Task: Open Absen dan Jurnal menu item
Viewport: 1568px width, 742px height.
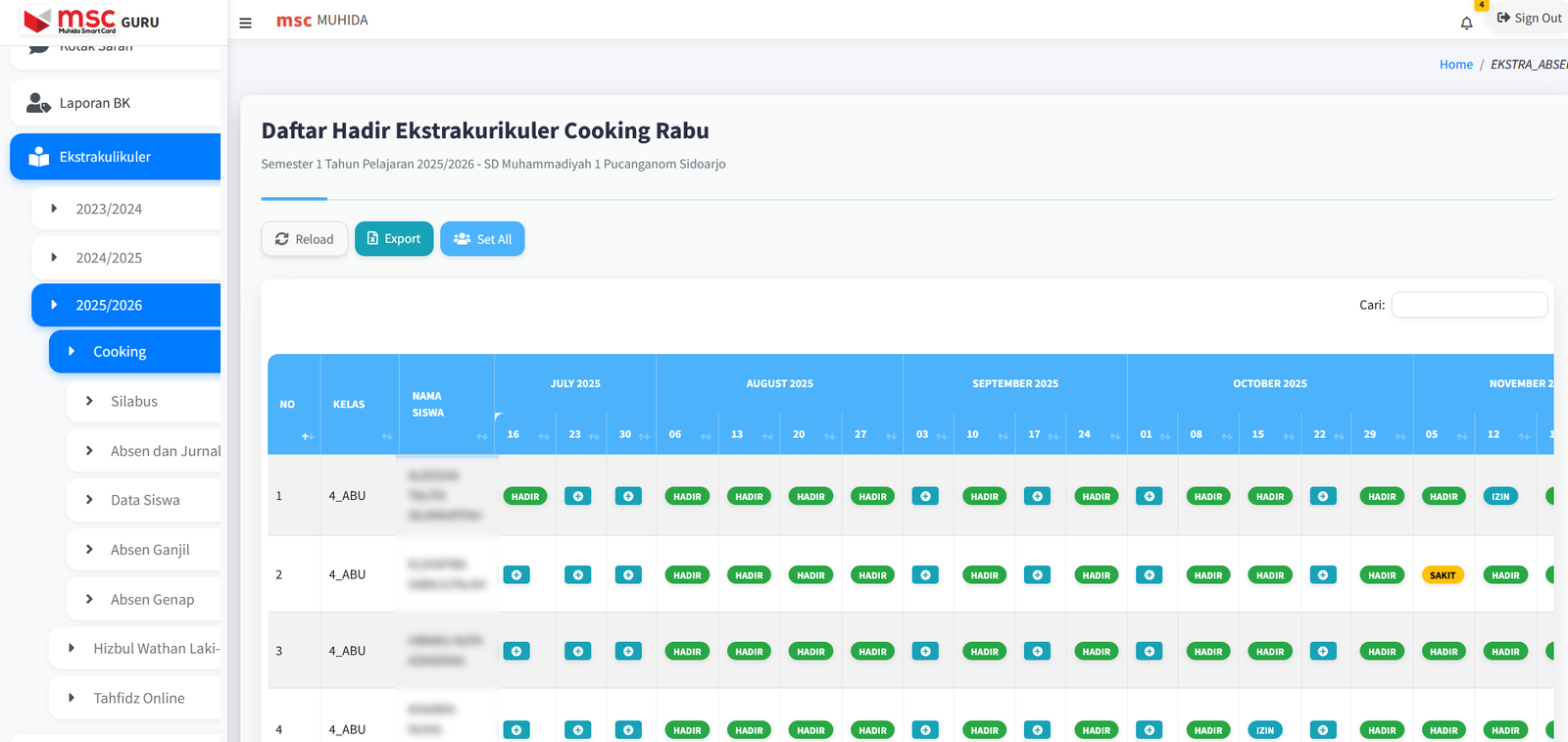Action: tap(165, 451)
